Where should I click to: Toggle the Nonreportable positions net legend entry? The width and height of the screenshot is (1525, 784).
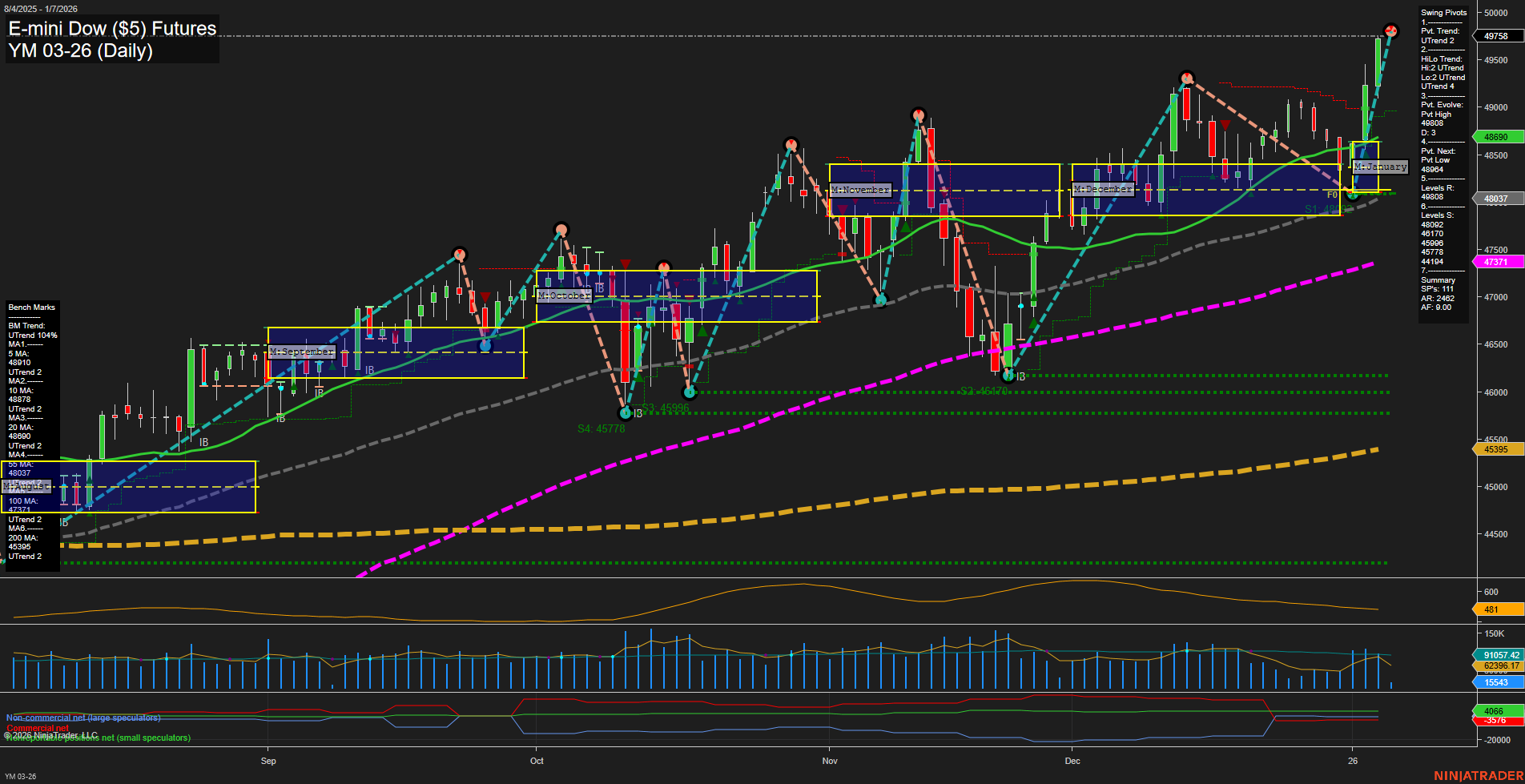[x=98, y=737]
